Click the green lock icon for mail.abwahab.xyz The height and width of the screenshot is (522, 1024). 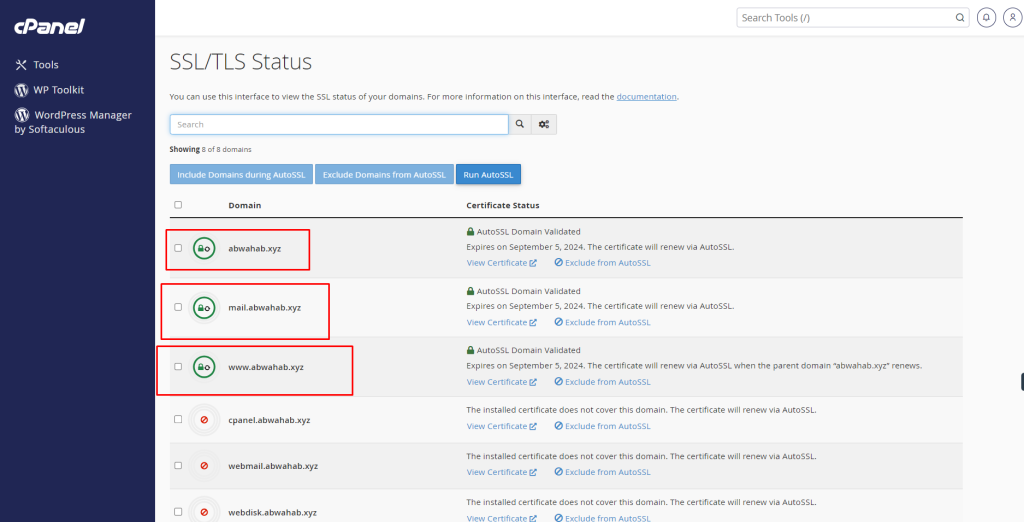pyautogui.click(x=204, y=307)
